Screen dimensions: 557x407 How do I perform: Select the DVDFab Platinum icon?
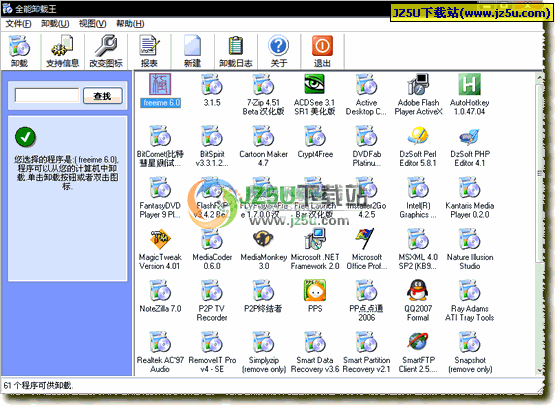pos(366,136)
